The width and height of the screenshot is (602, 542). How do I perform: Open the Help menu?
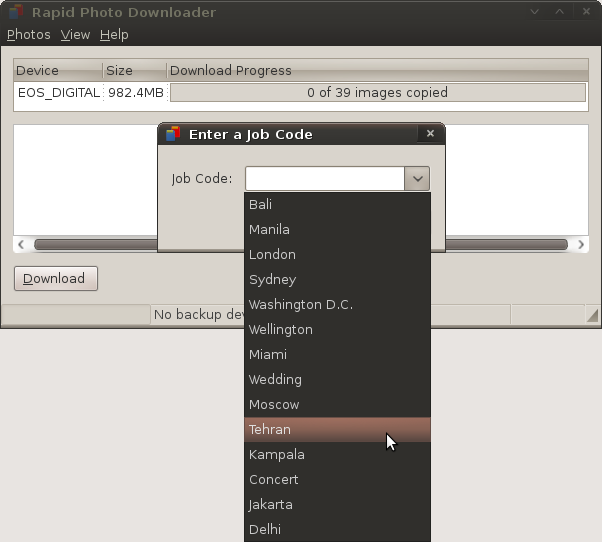(114, 34)
